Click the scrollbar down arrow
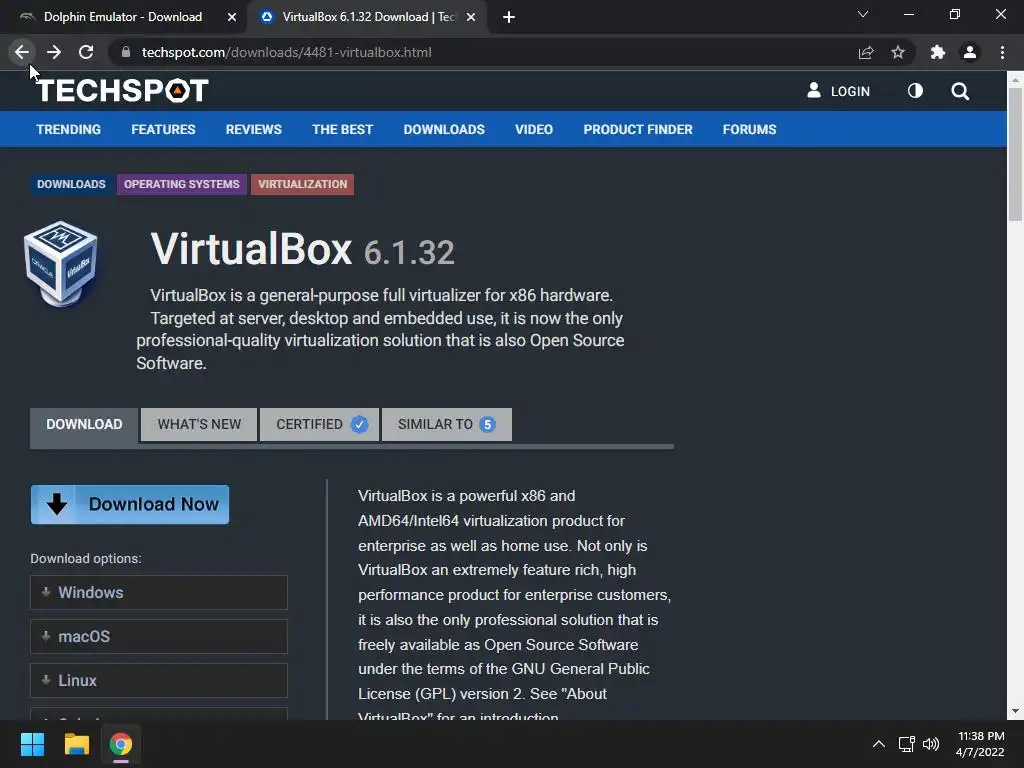 coord(1015,711)
